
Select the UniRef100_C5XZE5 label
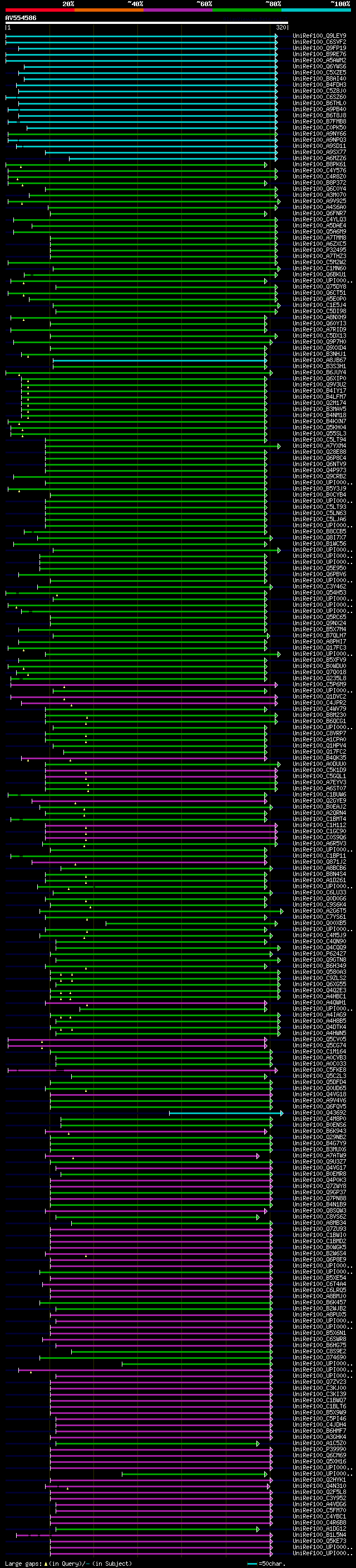(319, 72)
